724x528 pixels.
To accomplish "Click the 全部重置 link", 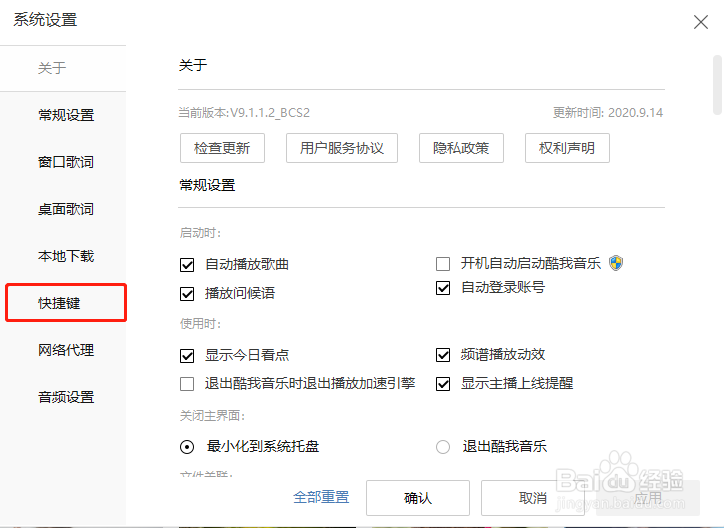I will (321, 497).
